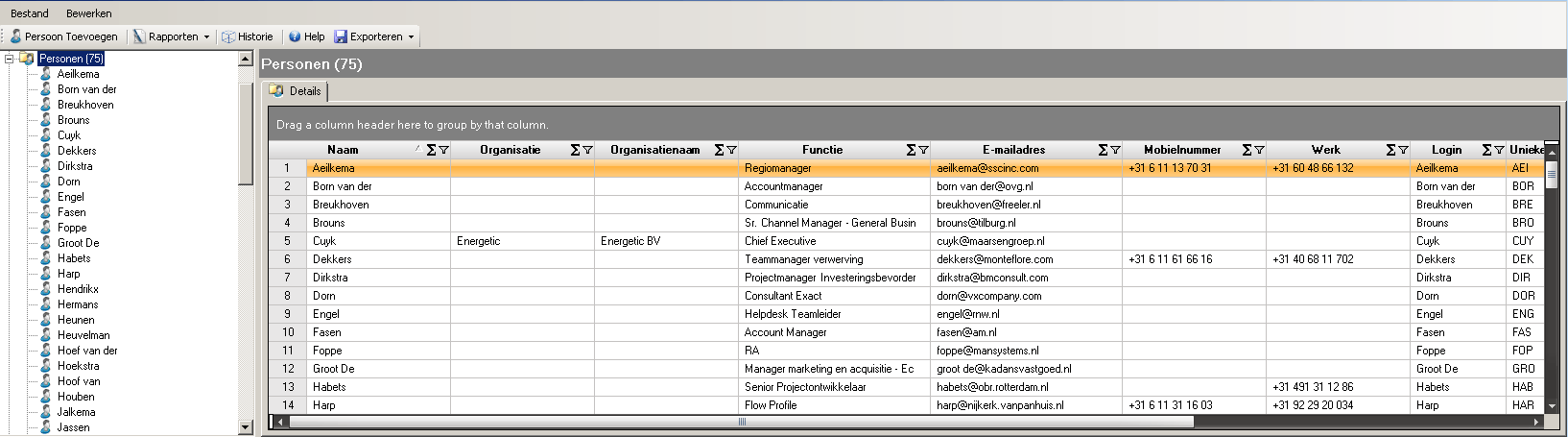Click mobile number +31 6 11 31 16 03
1568x437 pixels.
[1194, 405]
